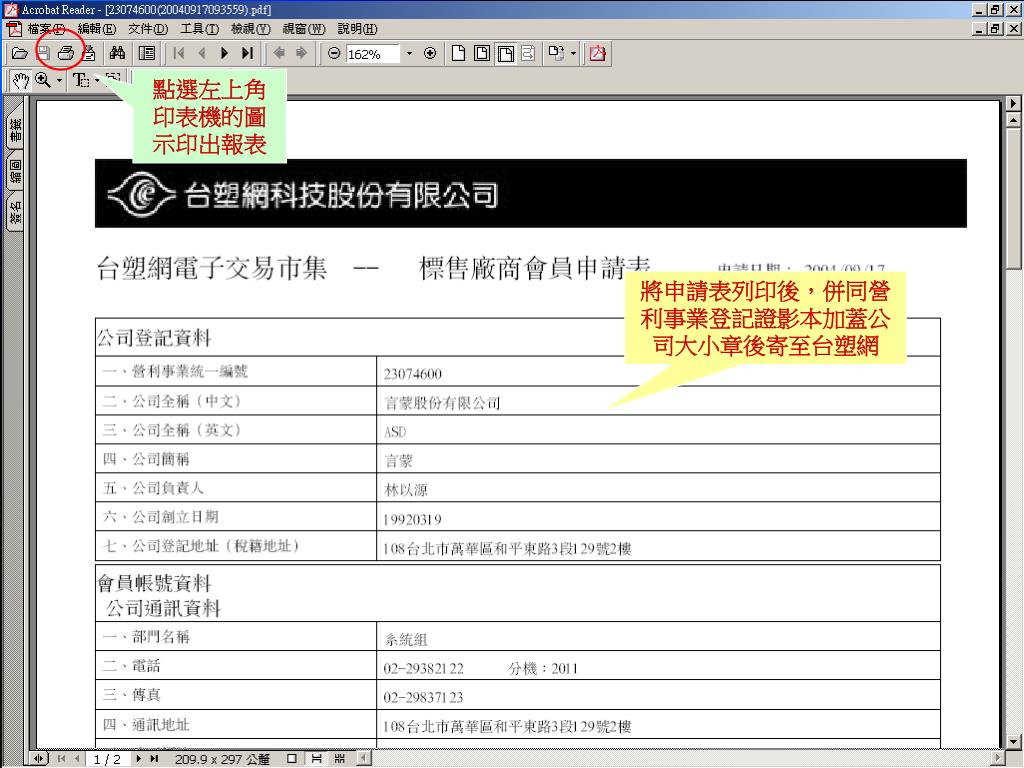The width and height of the screenshot is (1024, 768).
Task: Toggle the hand tool
Action: [20, 80]
